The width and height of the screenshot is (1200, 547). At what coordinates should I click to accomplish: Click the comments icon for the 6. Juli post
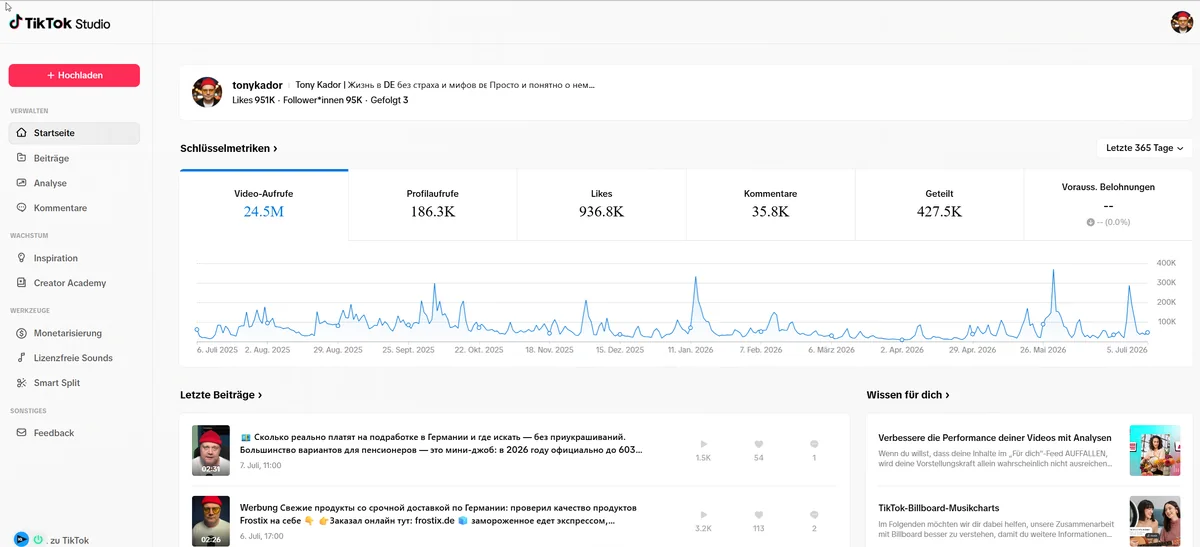click(x=814, y=515)
